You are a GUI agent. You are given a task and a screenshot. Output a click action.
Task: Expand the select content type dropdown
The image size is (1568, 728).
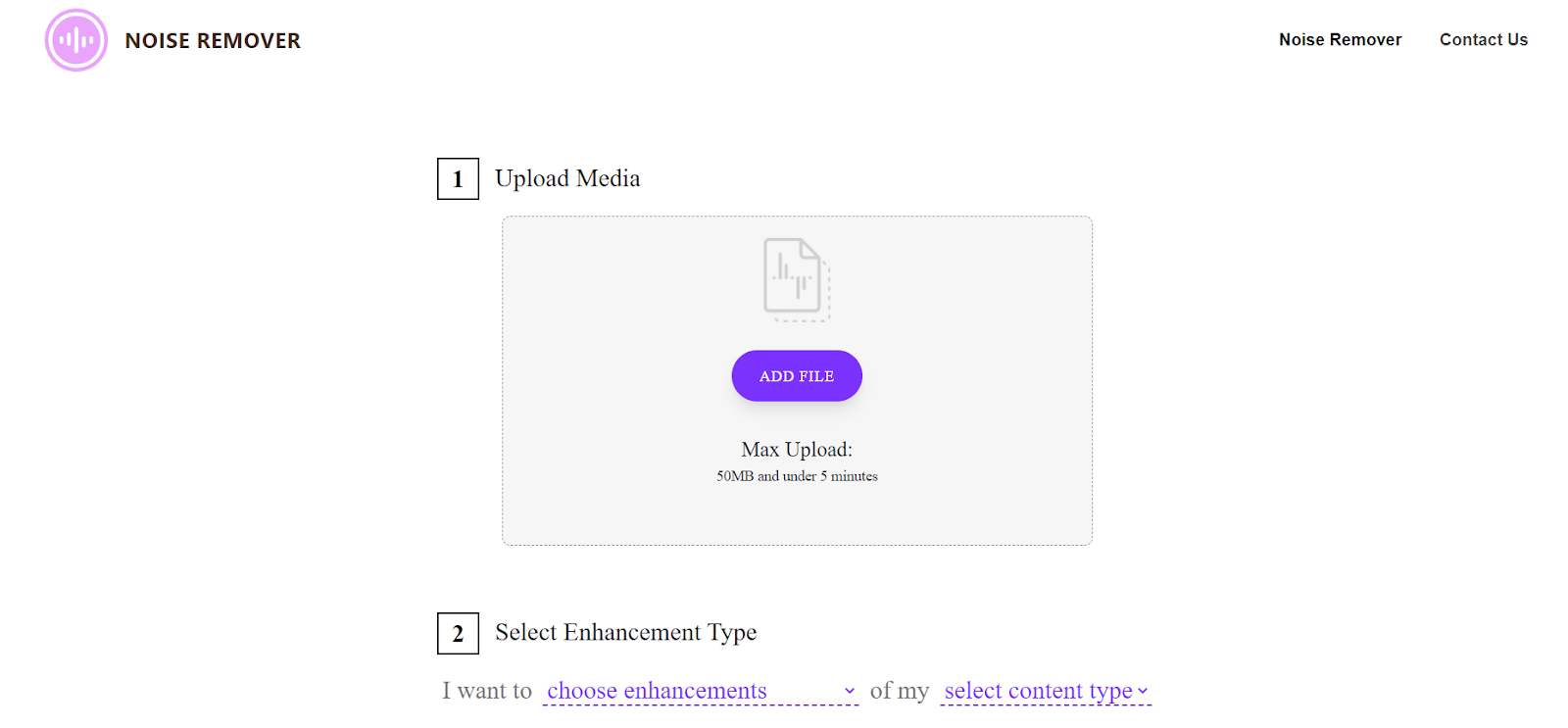click(1046, 691)
